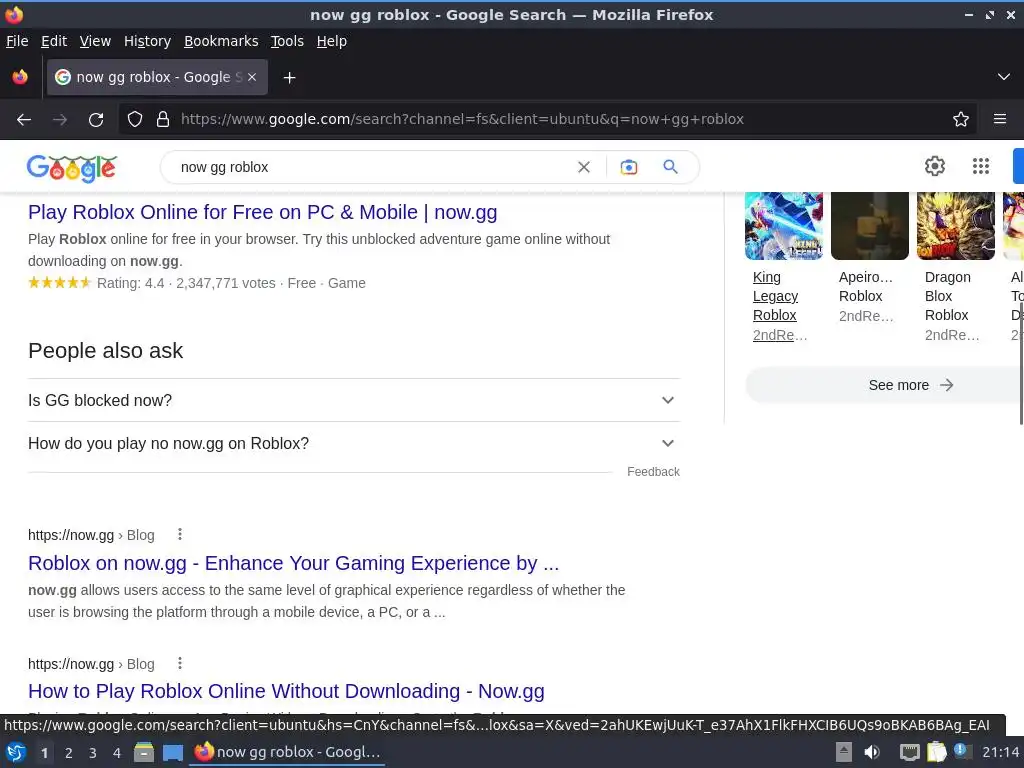Click the Apeiro Roblox thumbnail
This screenshot has width=1024, height=768.
[870, 226]
